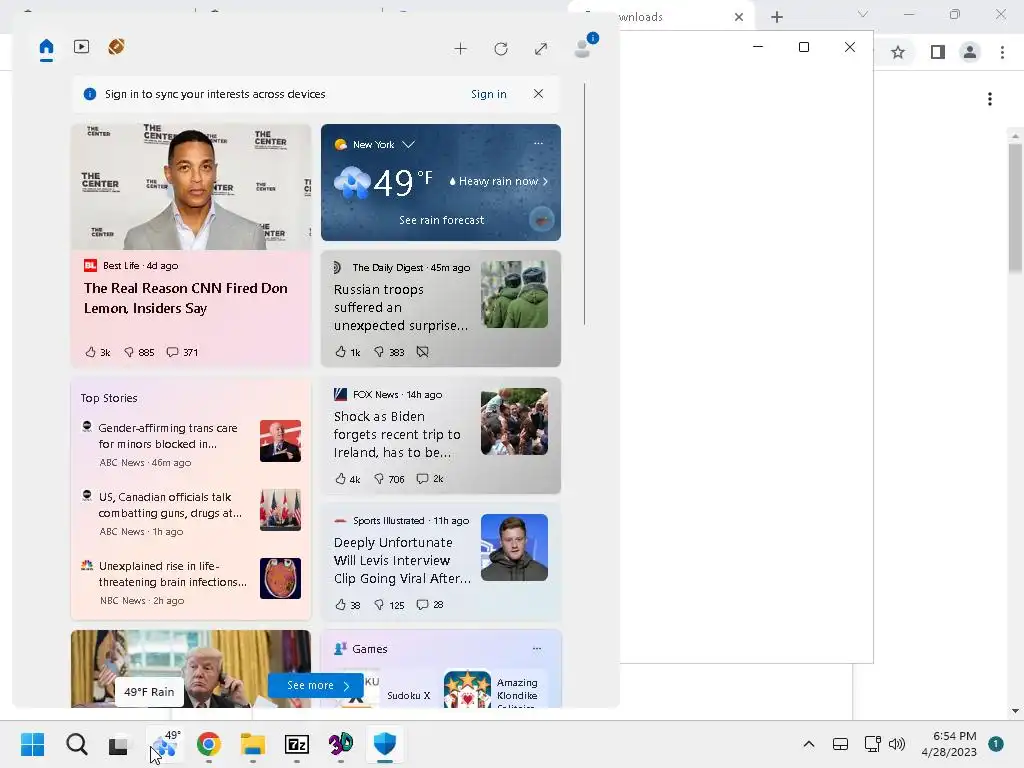Open volume control in system tray
Image resolution: width=1024 pixels, height=768 pixels.
897,744
